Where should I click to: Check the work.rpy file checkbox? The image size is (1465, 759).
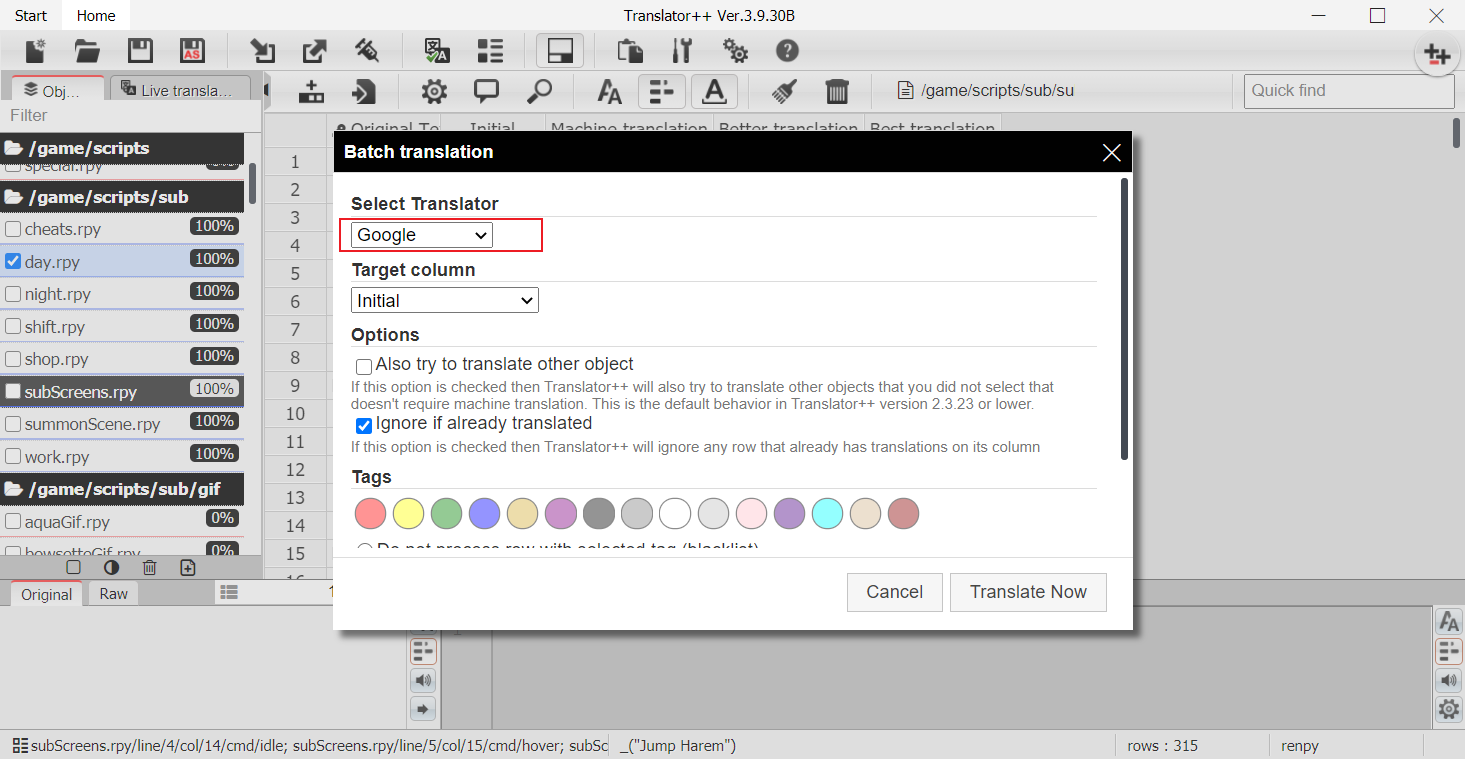[13, 457]
